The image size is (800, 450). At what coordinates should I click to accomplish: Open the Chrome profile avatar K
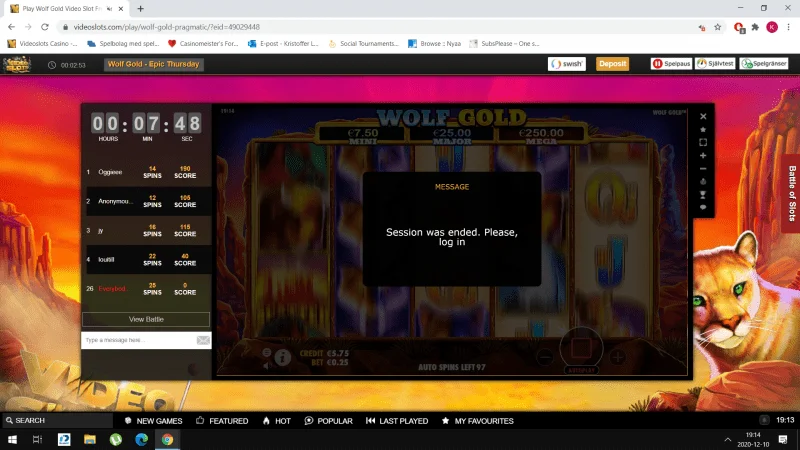pyautogui.click(x=772, y=27)
